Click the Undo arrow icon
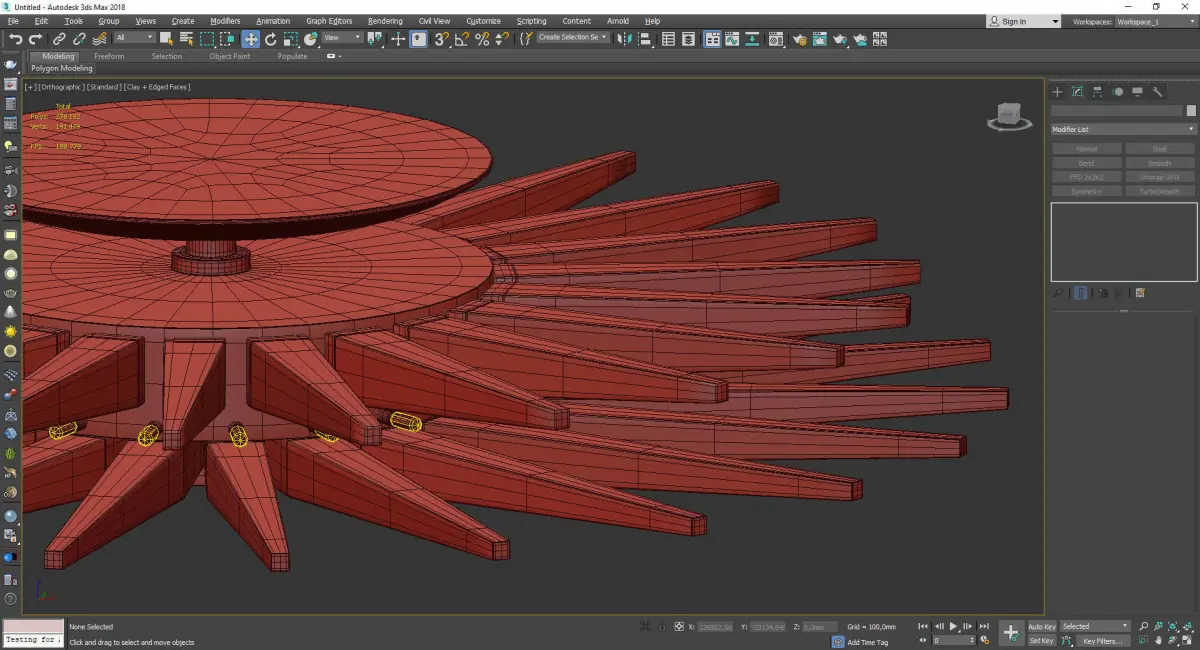The height and width of the screenshot is (650, 1200). (x=15, y=39)
